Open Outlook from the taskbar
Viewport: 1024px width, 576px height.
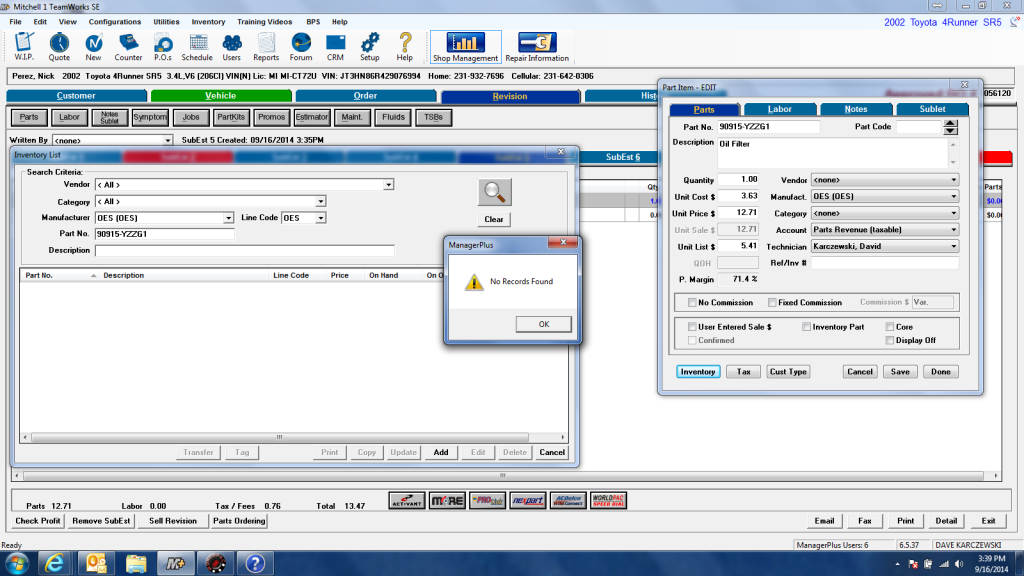96,563
